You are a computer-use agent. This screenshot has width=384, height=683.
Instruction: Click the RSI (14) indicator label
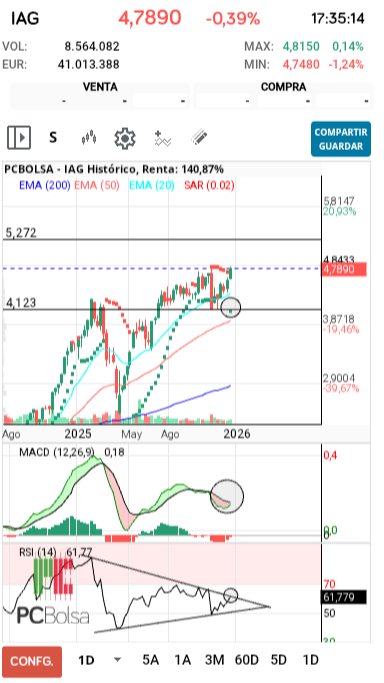pos(37,552)
